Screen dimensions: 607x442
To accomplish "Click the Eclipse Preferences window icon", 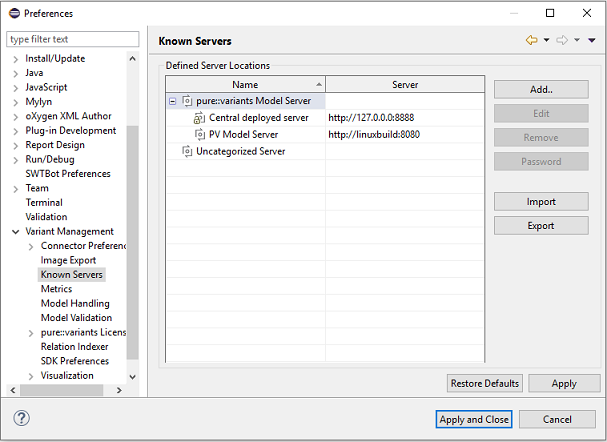I will [x=14, y=14].
